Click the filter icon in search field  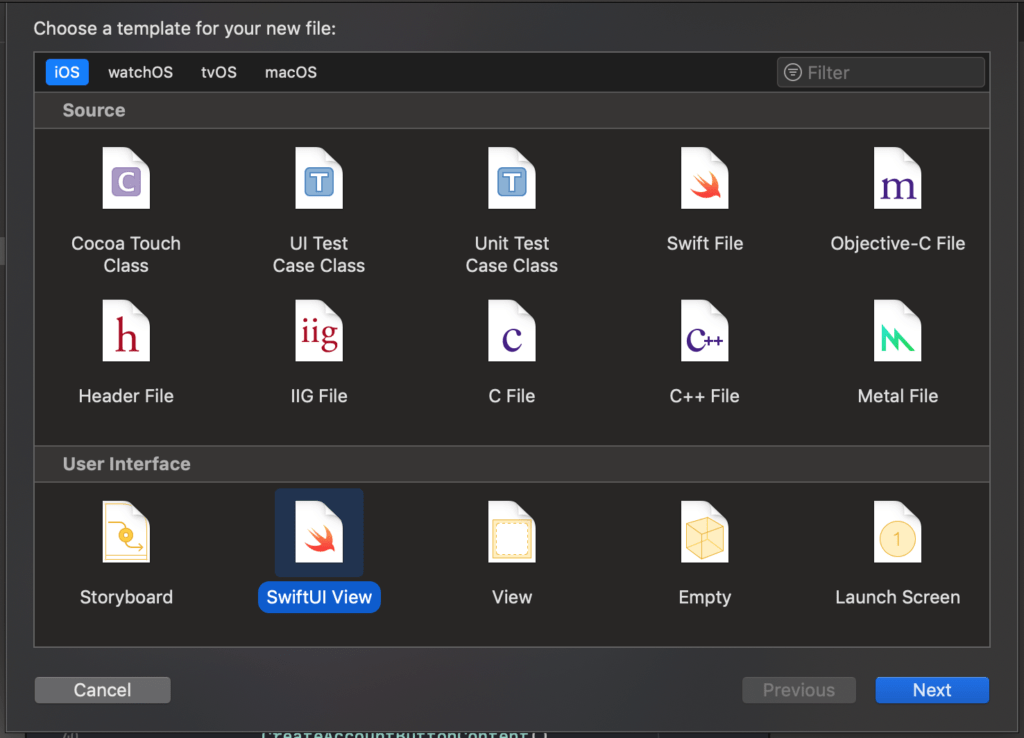click(793, 72)
